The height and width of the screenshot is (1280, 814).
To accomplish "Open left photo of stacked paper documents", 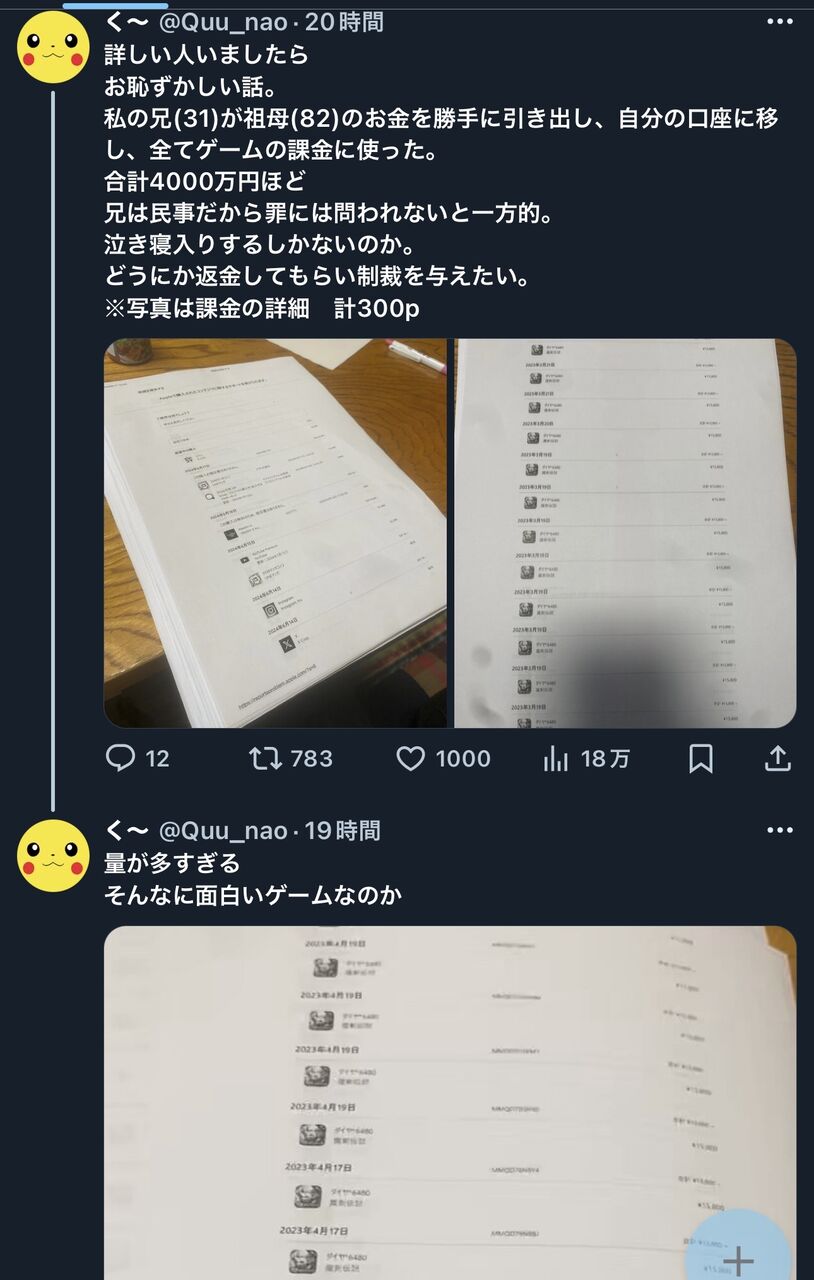I will [275, 533].
